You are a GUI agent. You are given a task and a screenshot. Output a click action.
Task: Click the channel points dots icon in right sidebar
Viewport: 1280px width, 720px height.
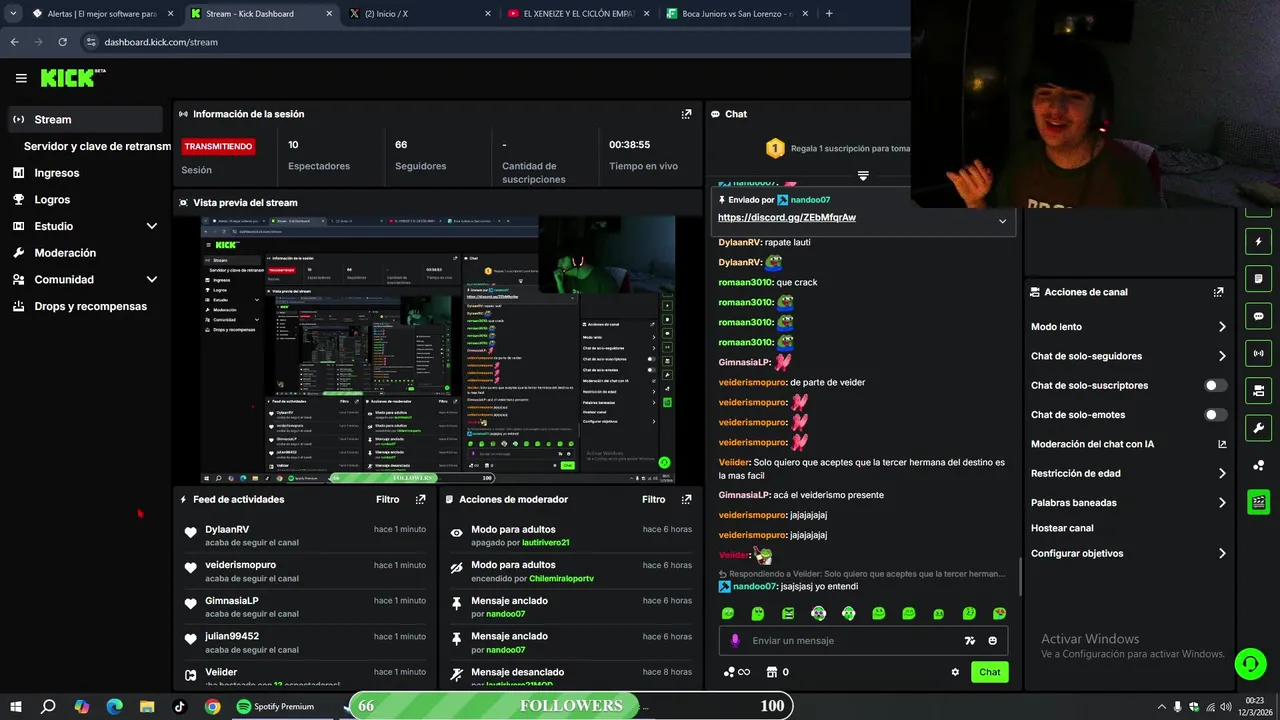pos(1258,465)
